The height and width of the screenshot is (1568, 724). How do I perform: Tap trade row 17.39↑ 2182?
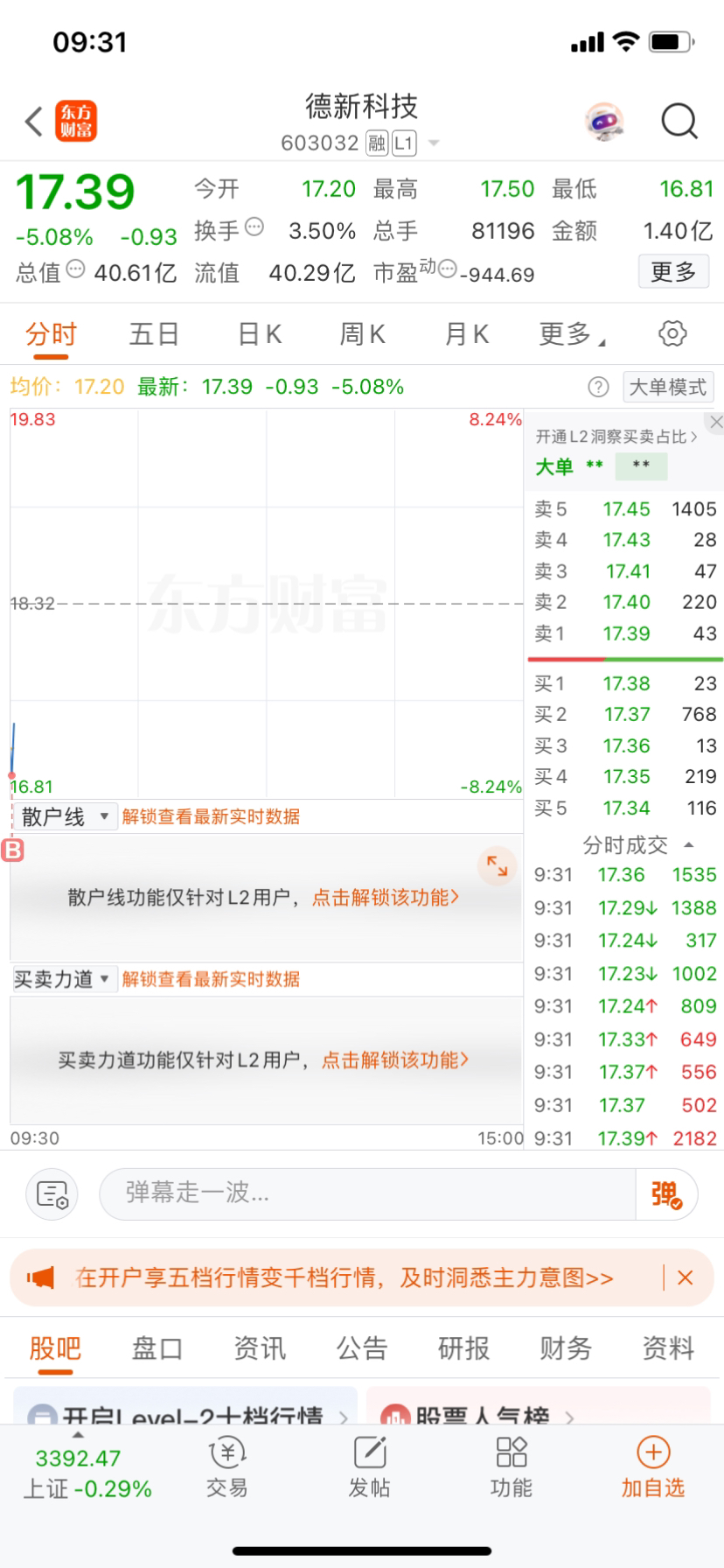coord(625,1138)
